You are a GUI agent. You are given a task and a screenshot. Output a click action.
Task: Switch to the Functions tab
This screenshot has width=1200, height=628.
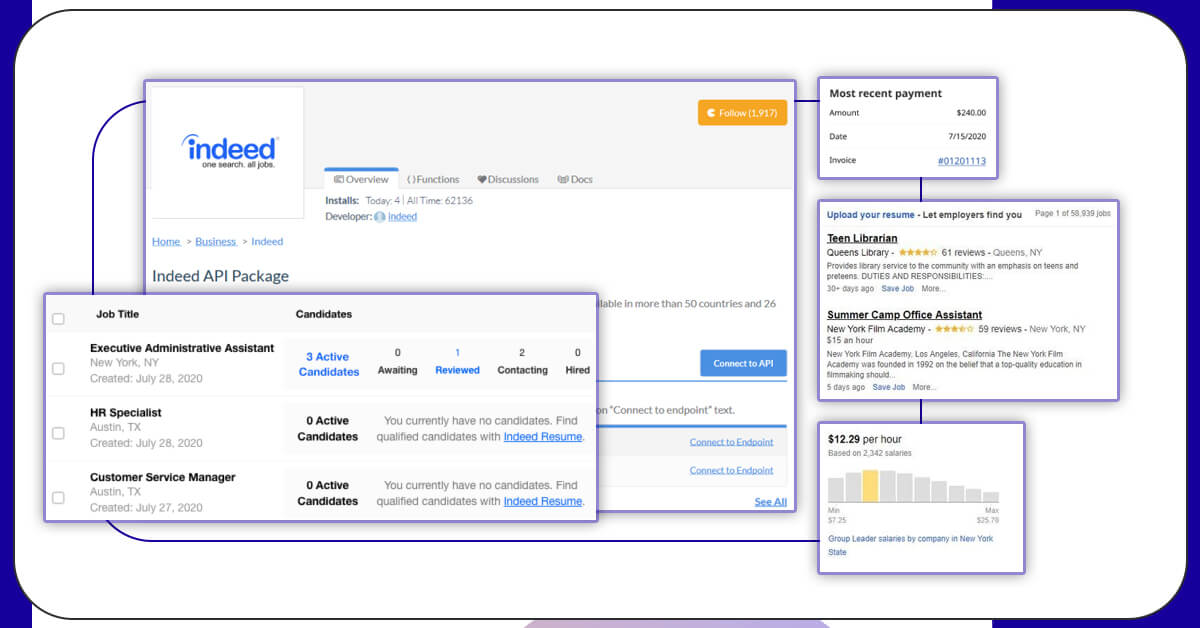coord(433,179)
